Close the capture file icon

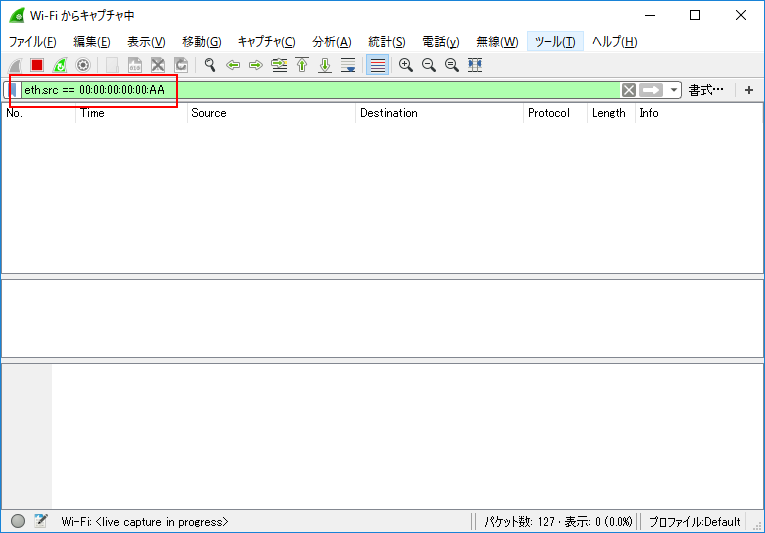click(158, 65)
